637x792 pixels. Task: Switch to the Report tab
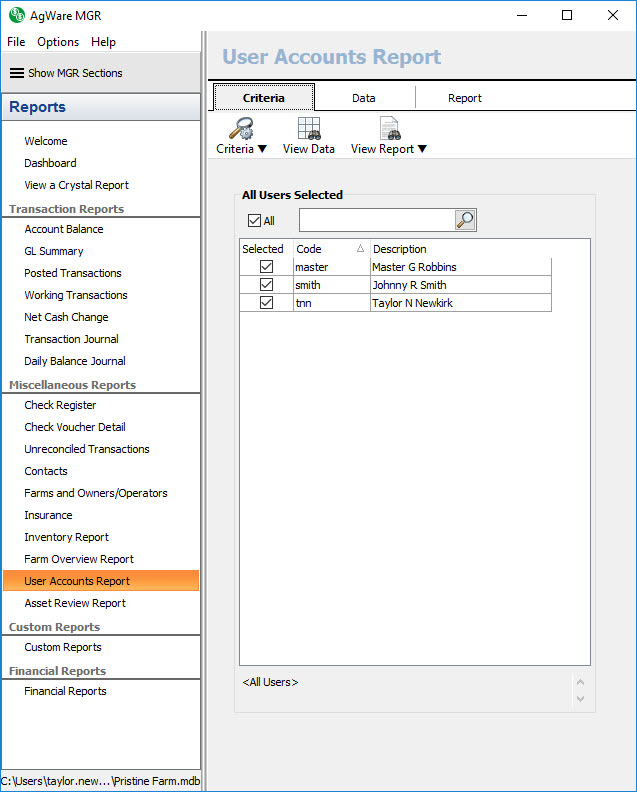point(464,98)
